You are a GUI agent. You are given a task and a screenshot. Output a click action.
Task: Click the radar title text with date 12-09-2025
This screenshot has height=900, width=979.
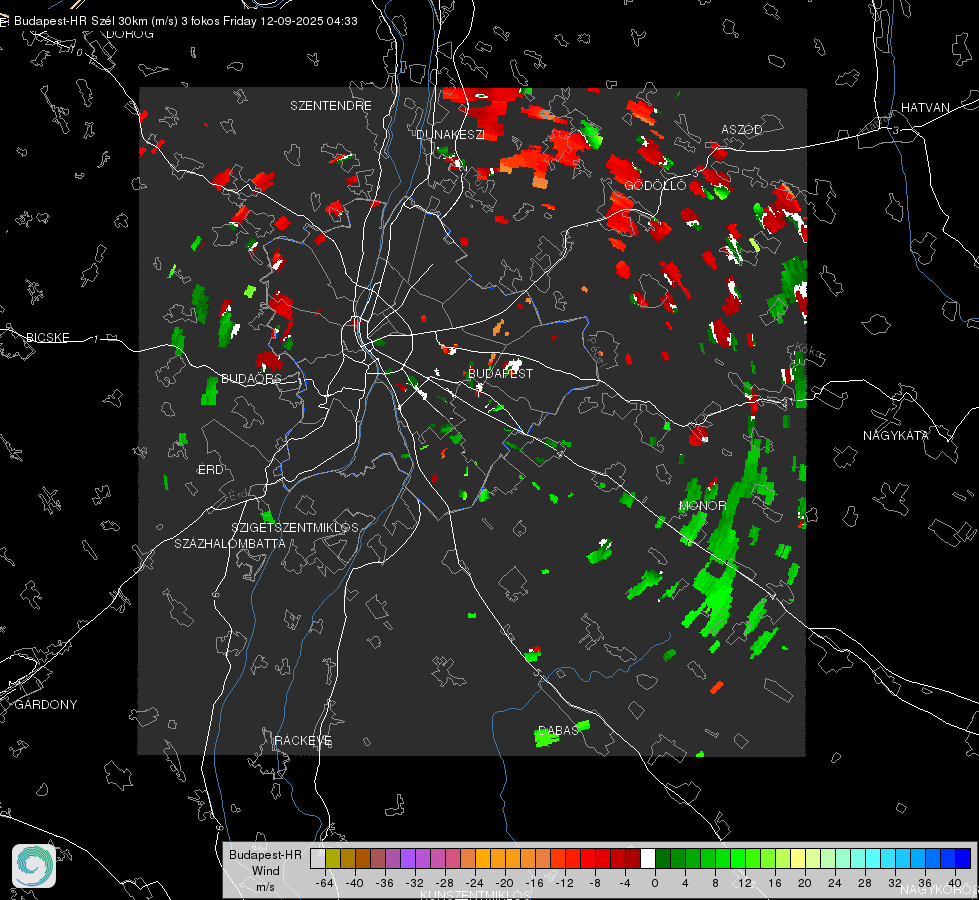coord(185,21)
